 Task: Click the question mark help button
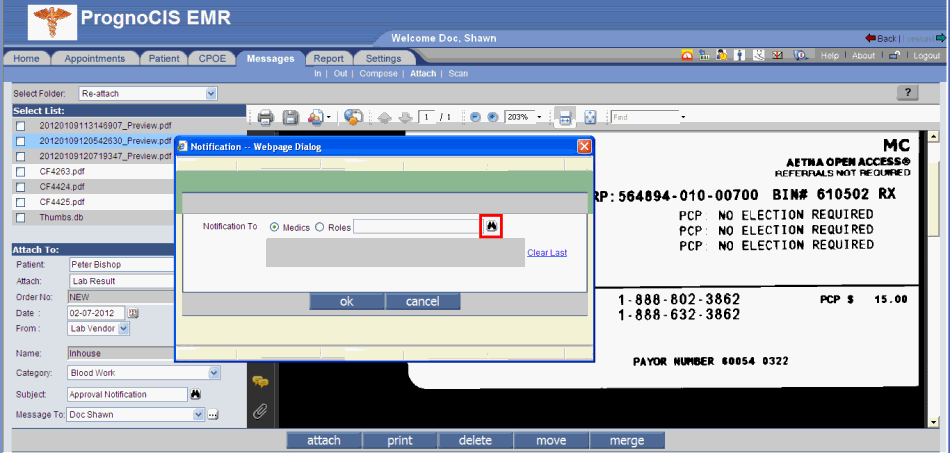click(x=908, y=93)
